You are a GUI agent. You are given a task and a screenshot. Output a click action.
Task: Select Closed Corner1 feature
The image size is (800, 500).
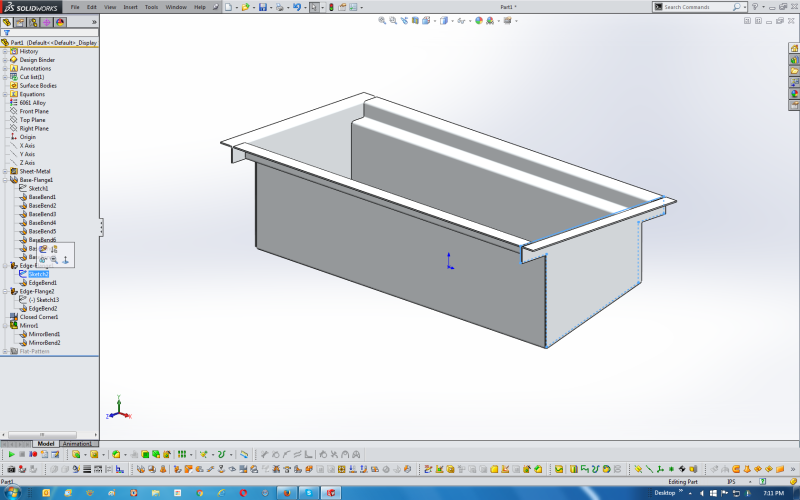point(39,317)
